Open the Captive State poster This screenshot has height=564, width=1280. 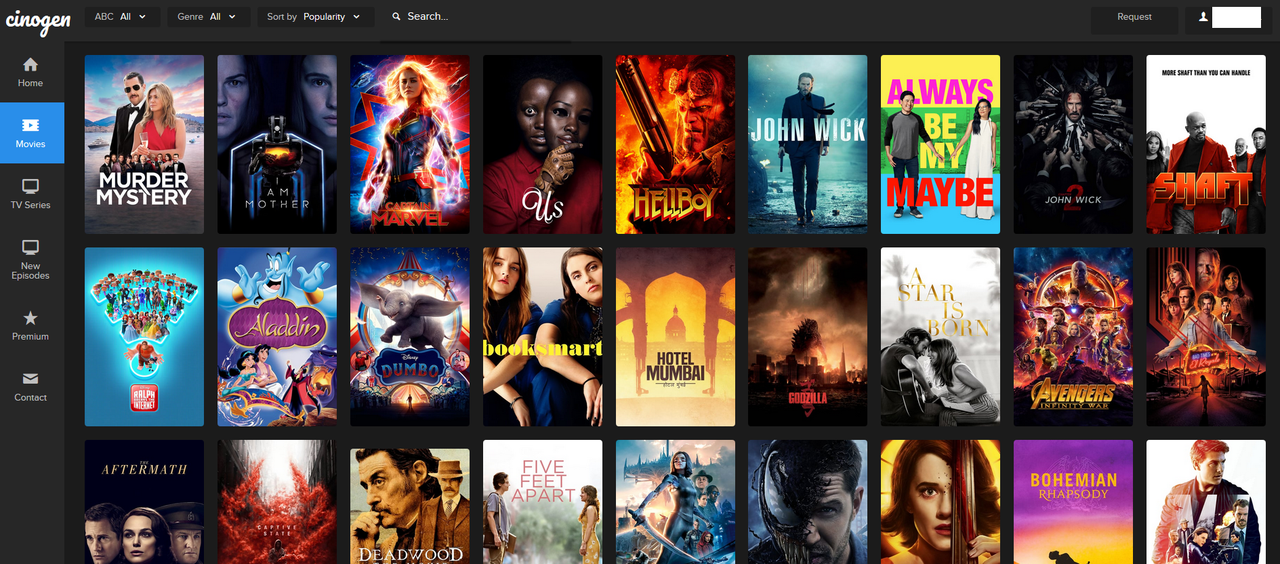coord(277,502)
